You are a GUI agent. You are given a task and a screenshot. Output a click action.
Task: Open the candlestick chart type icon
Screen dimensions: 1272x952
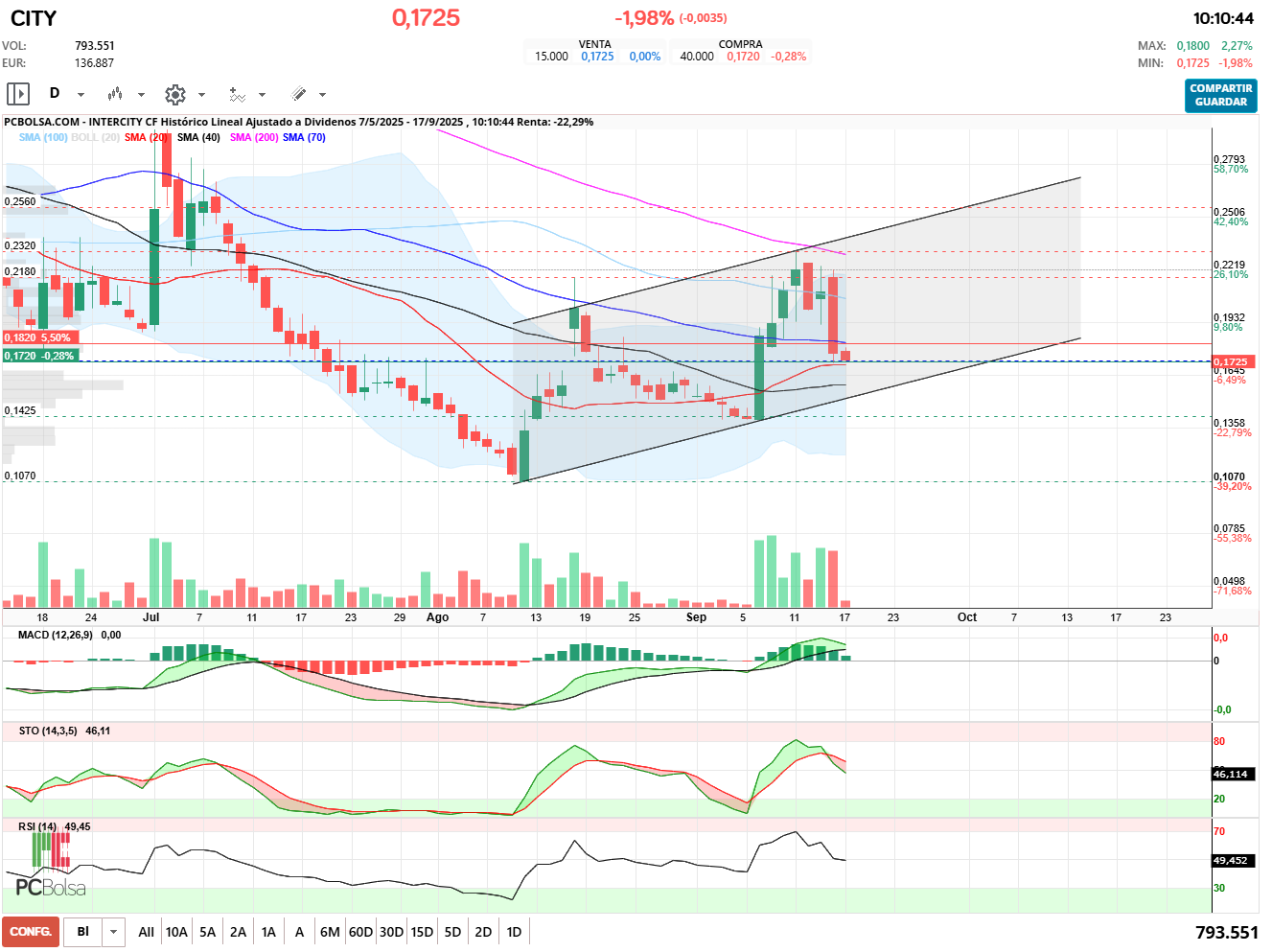point(115,94)
